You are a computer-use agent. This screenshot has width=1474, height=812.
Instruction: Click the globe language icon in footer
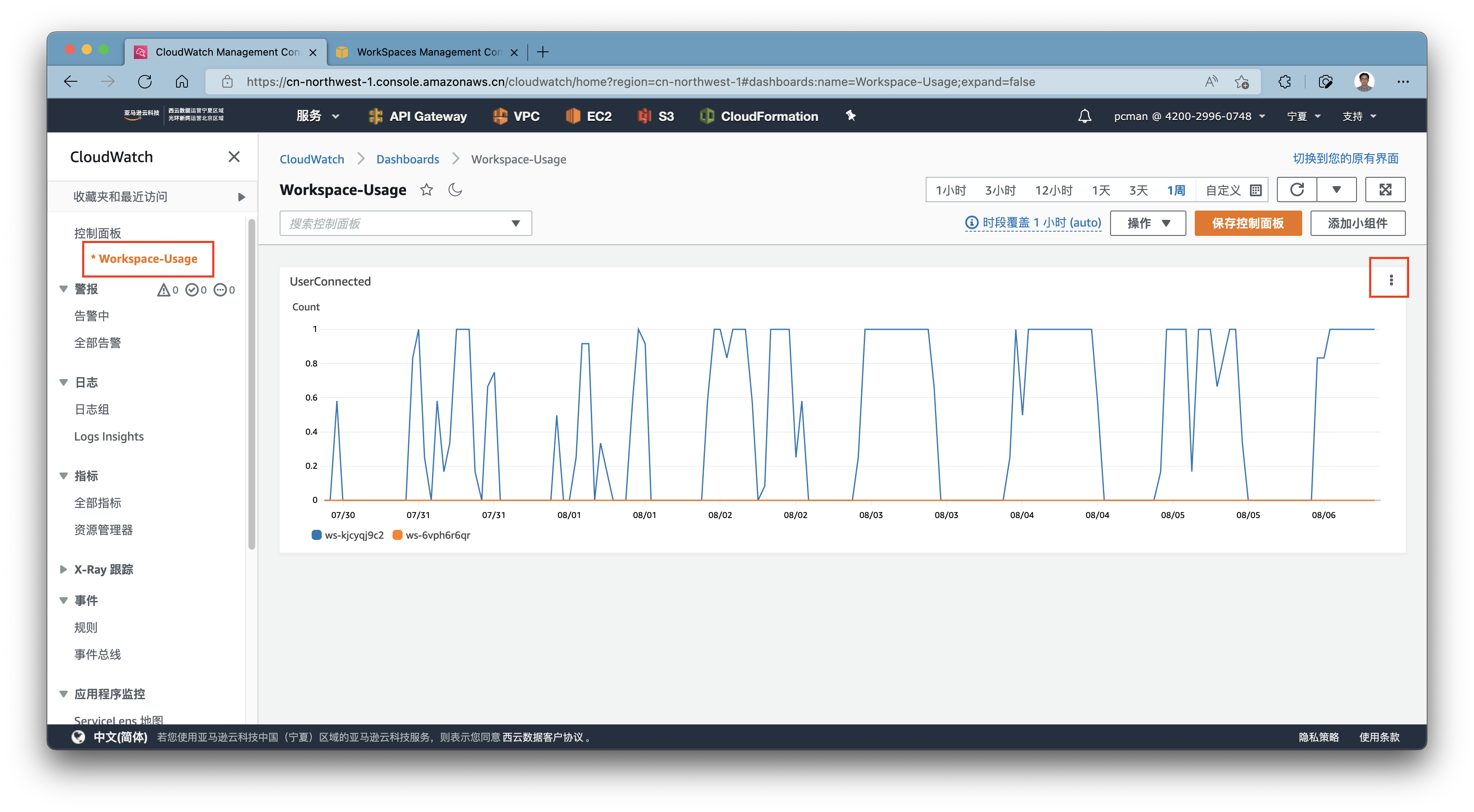click(x=79, y=737)
